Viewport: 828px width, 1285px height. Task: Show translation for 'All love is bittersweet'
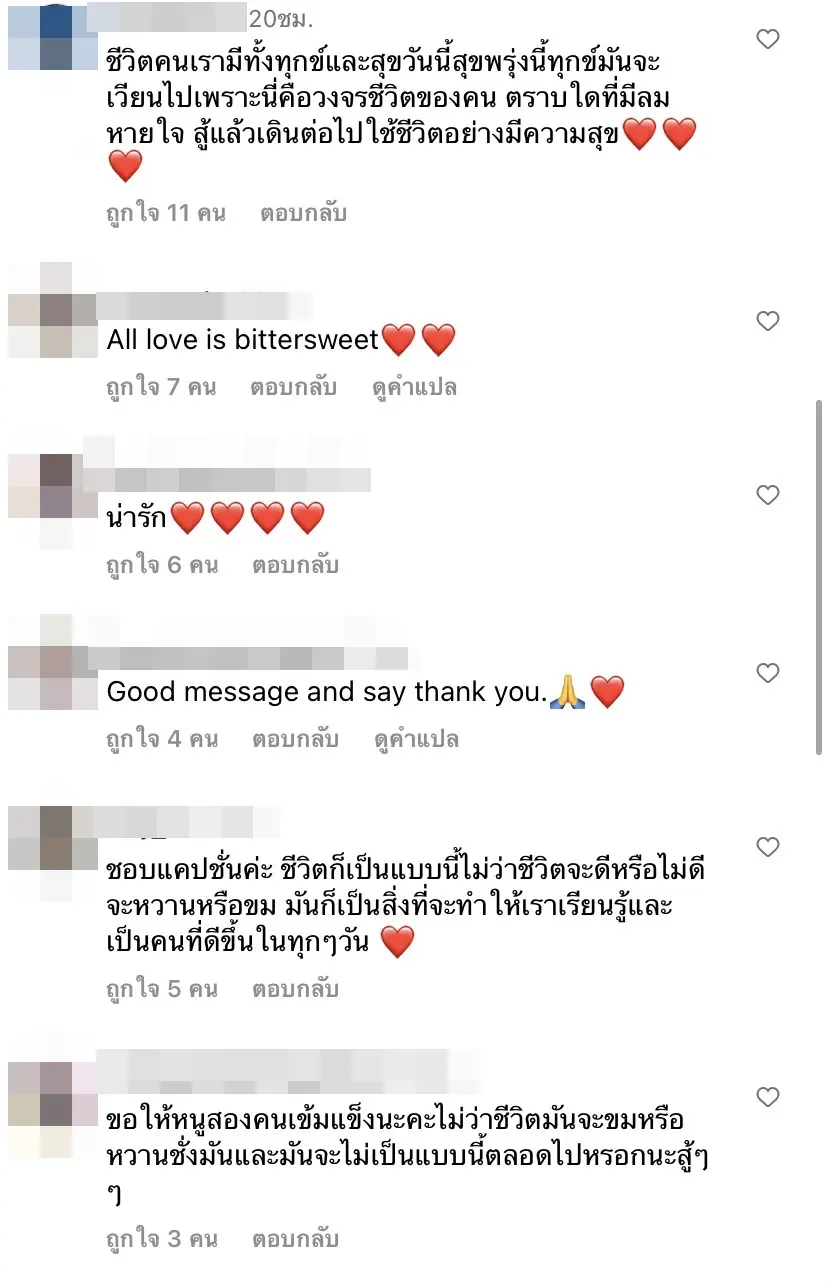(415, 387)
